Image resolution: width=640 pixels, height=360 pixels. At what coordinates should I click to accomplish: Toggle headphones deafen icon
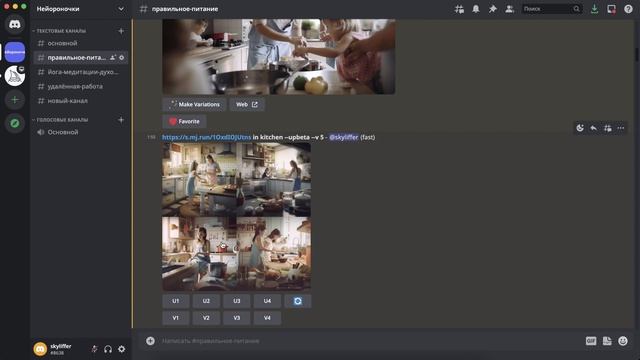(108, 349)
